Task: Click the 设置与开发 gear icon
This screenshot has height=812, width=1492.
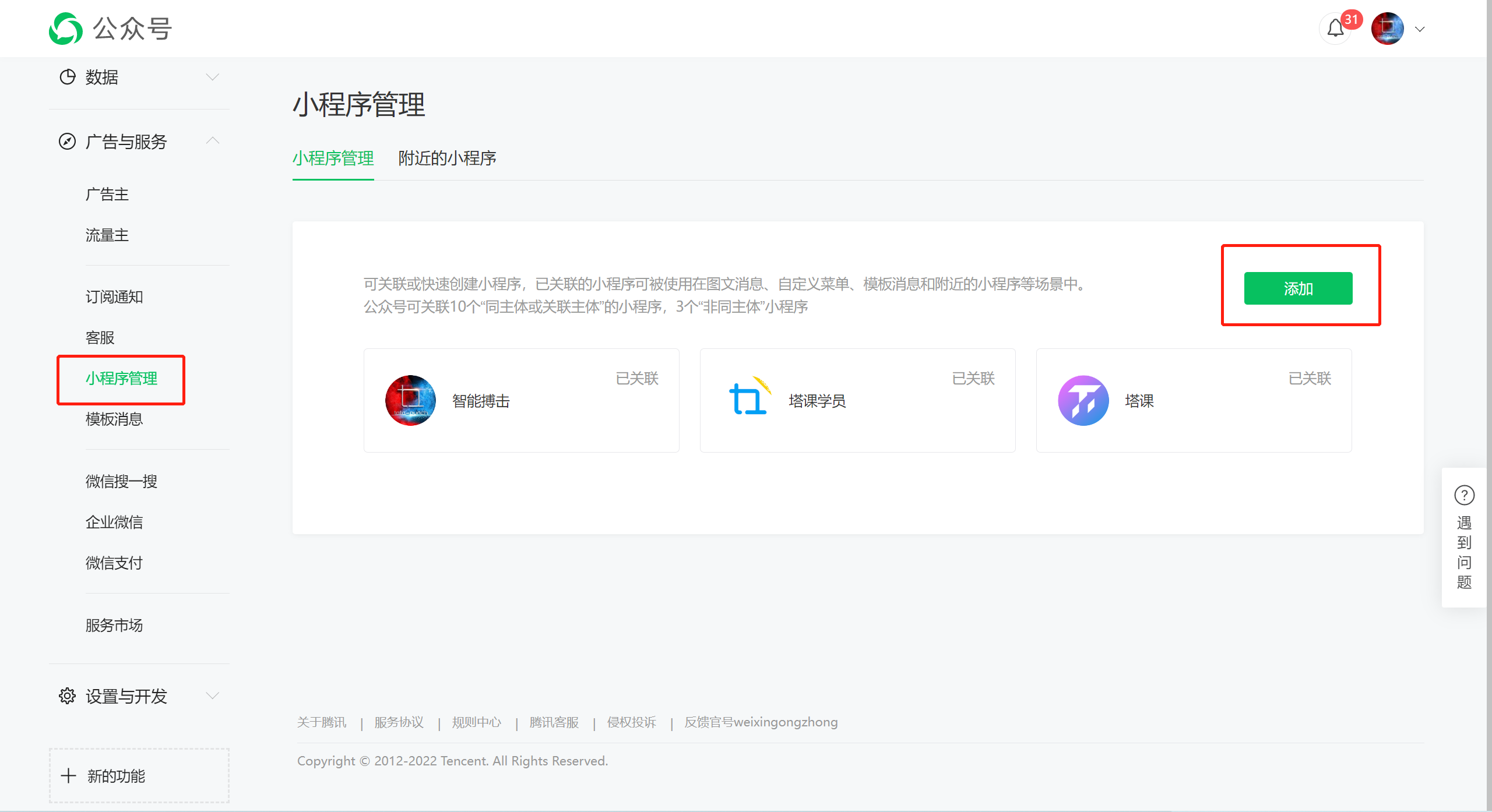Action: 68,696
